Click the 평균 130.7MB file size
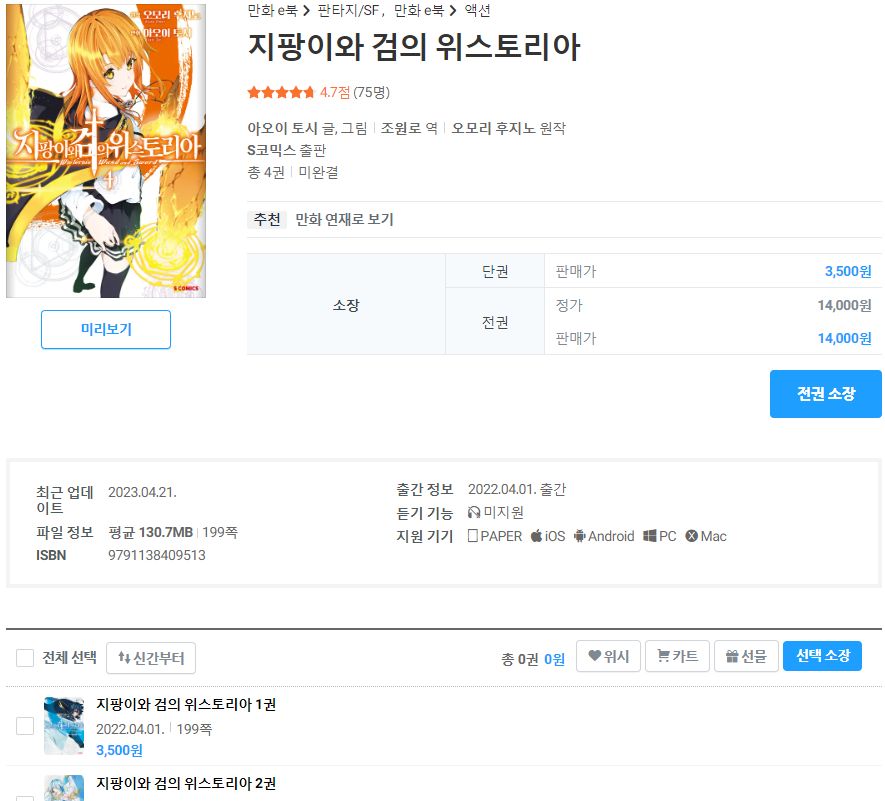This screenshot has height=801, width=885. (151, 532)
